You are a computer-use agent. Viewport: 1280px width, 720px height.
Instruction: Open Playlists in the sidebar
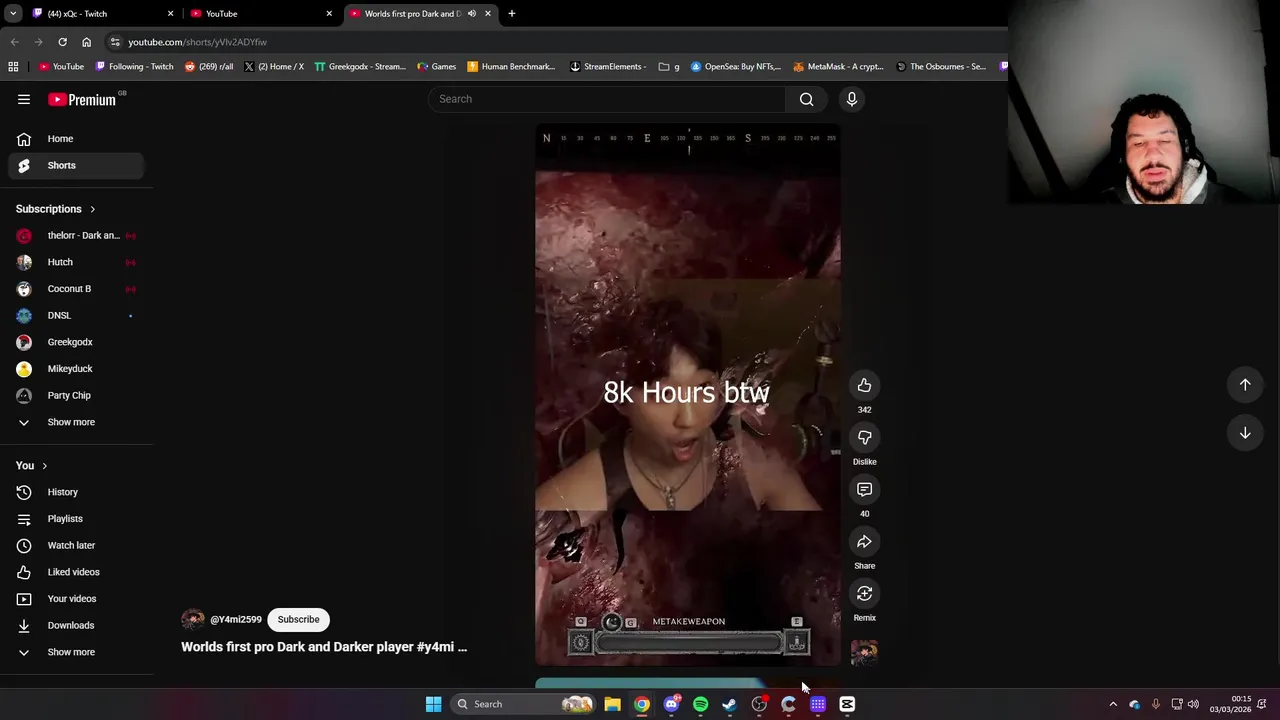coord(76,519)
